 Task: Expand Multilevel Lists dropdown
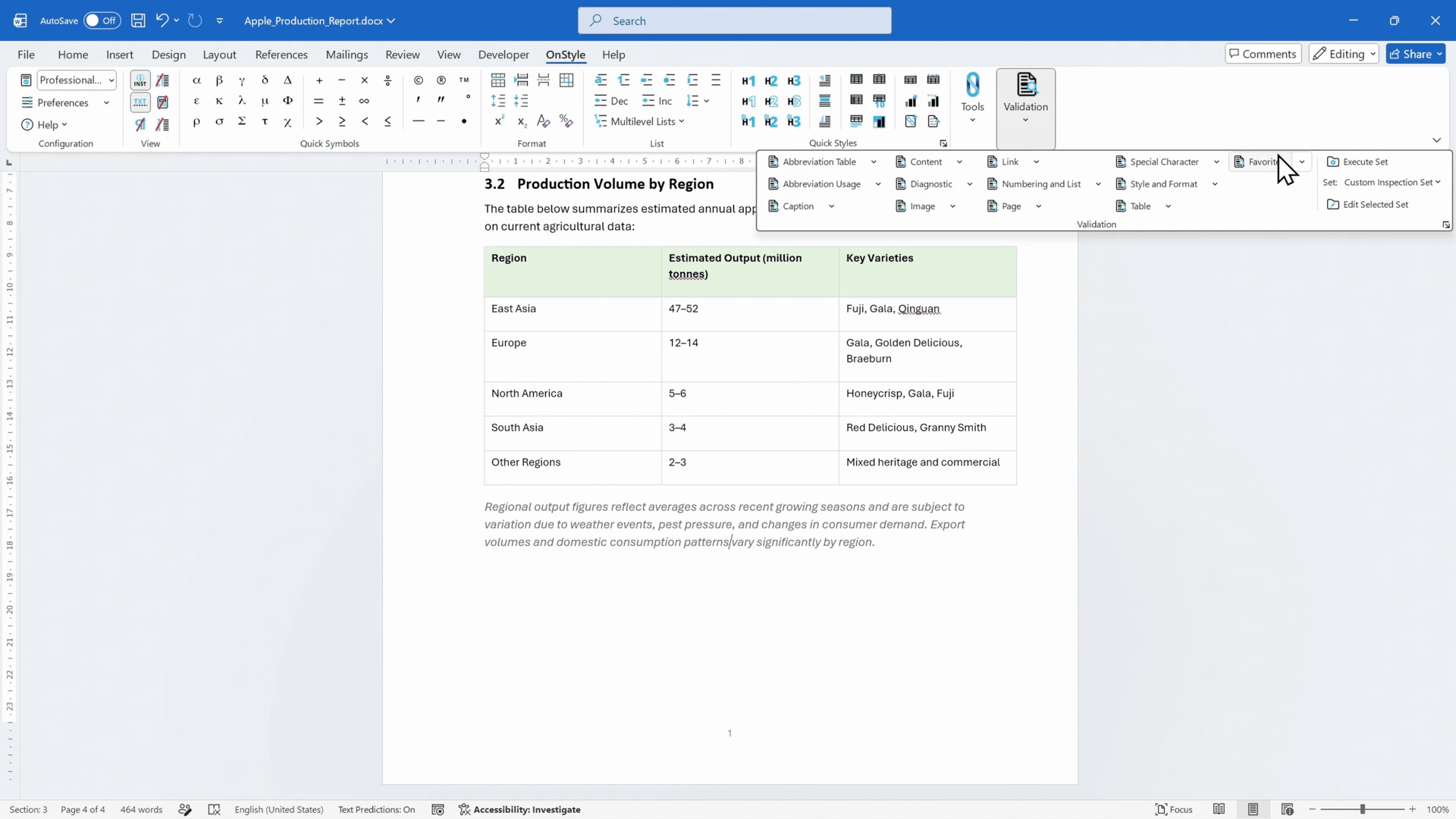(x=641, y=121)
